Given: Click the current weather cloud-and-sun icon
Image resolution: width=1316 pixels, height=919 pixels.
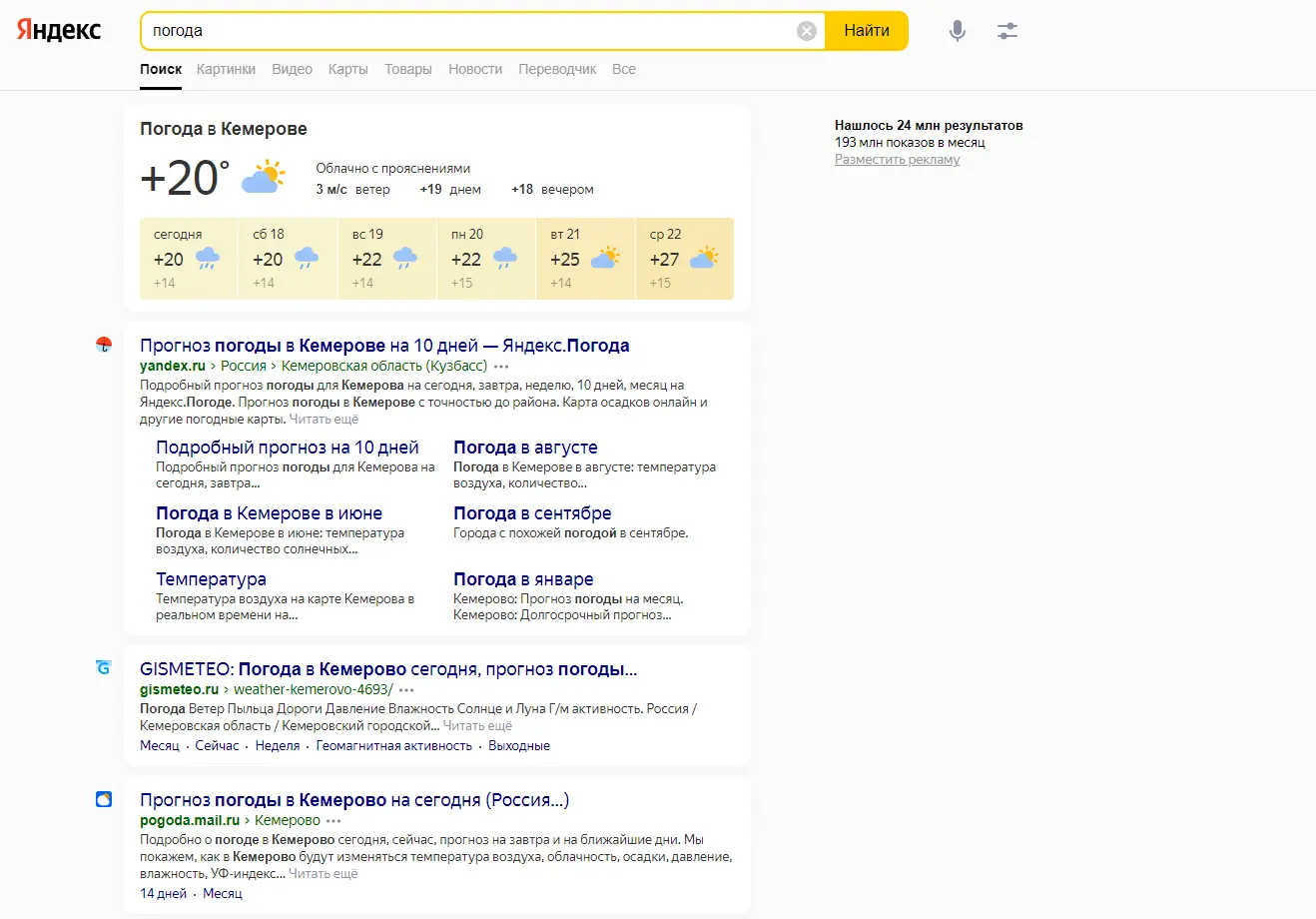Looking at the screenshot, I should click(264, 177).
